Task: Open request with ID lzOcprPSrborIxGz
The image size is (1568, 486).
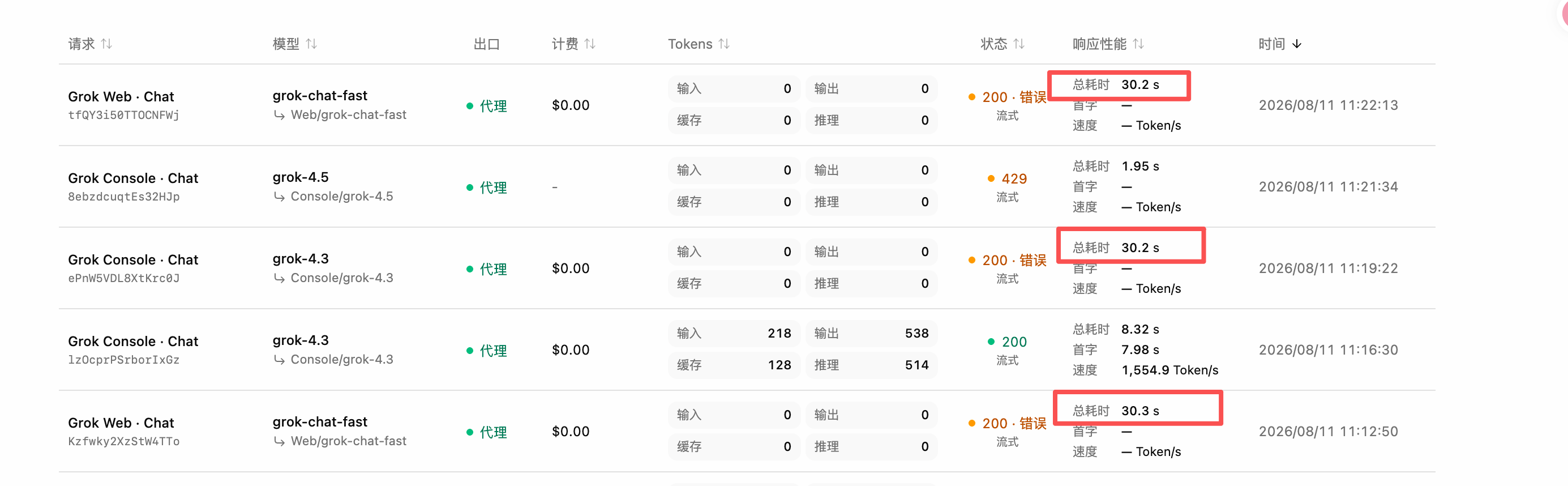Action: point(123,360)
